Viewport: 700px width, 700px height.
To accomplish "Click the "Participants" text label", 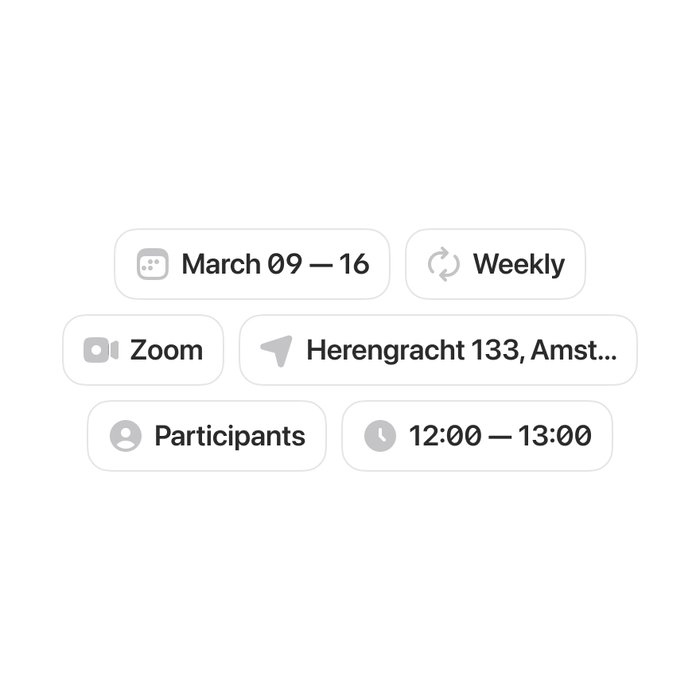I will point(229,436).
